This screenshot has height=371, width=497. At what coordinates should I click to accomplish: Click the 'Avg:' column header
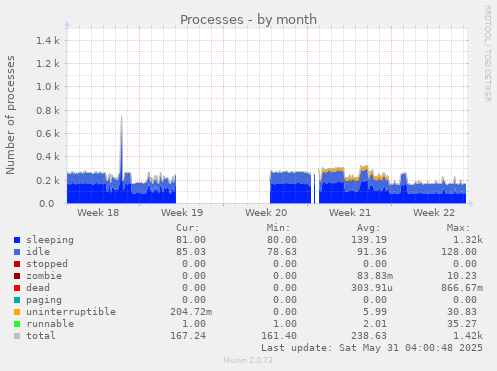pos(368,228)
